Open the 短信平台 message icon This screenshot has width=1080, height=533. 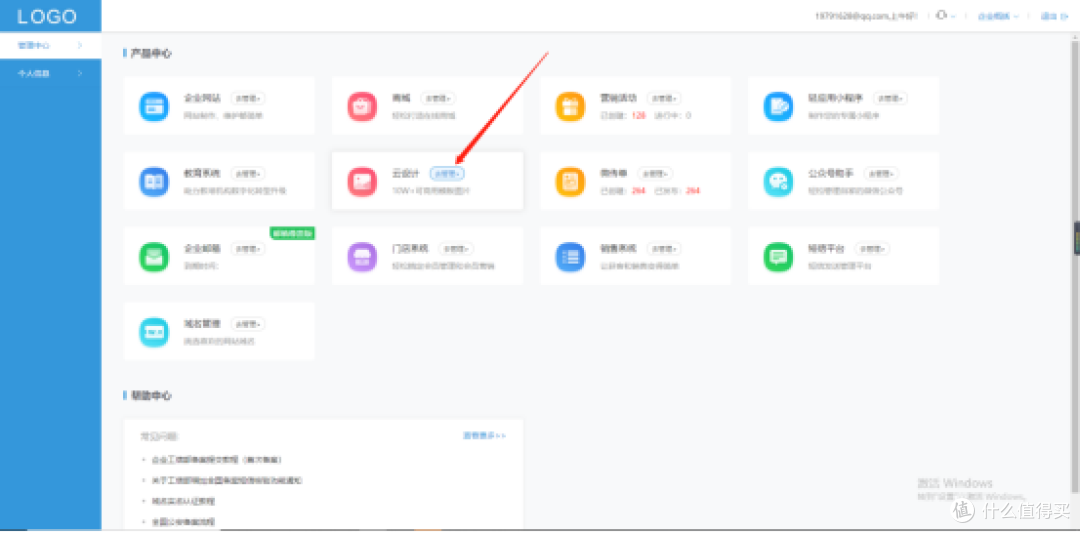pyautogui.click(x=778, y=257)
